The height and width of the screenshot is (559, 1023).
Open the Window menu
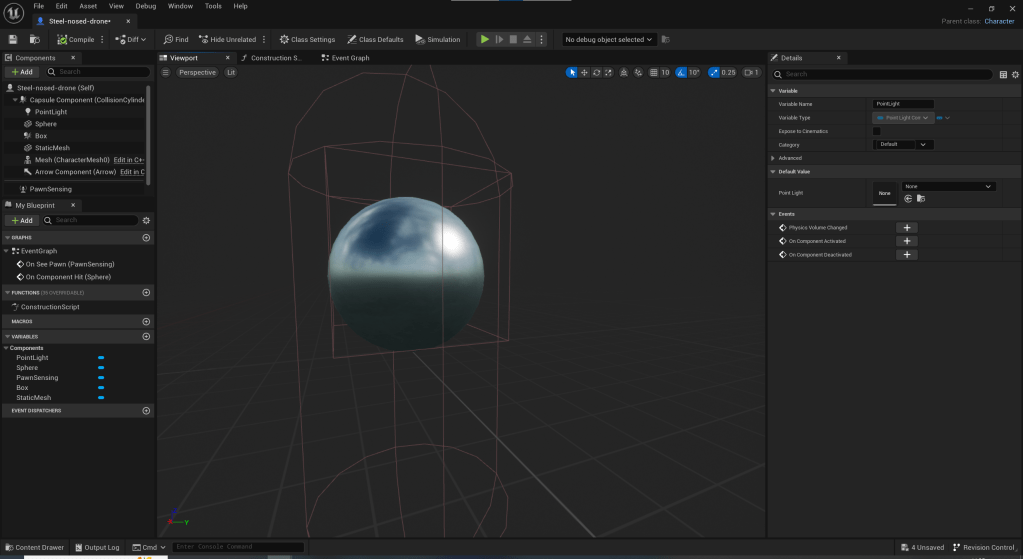180,6
